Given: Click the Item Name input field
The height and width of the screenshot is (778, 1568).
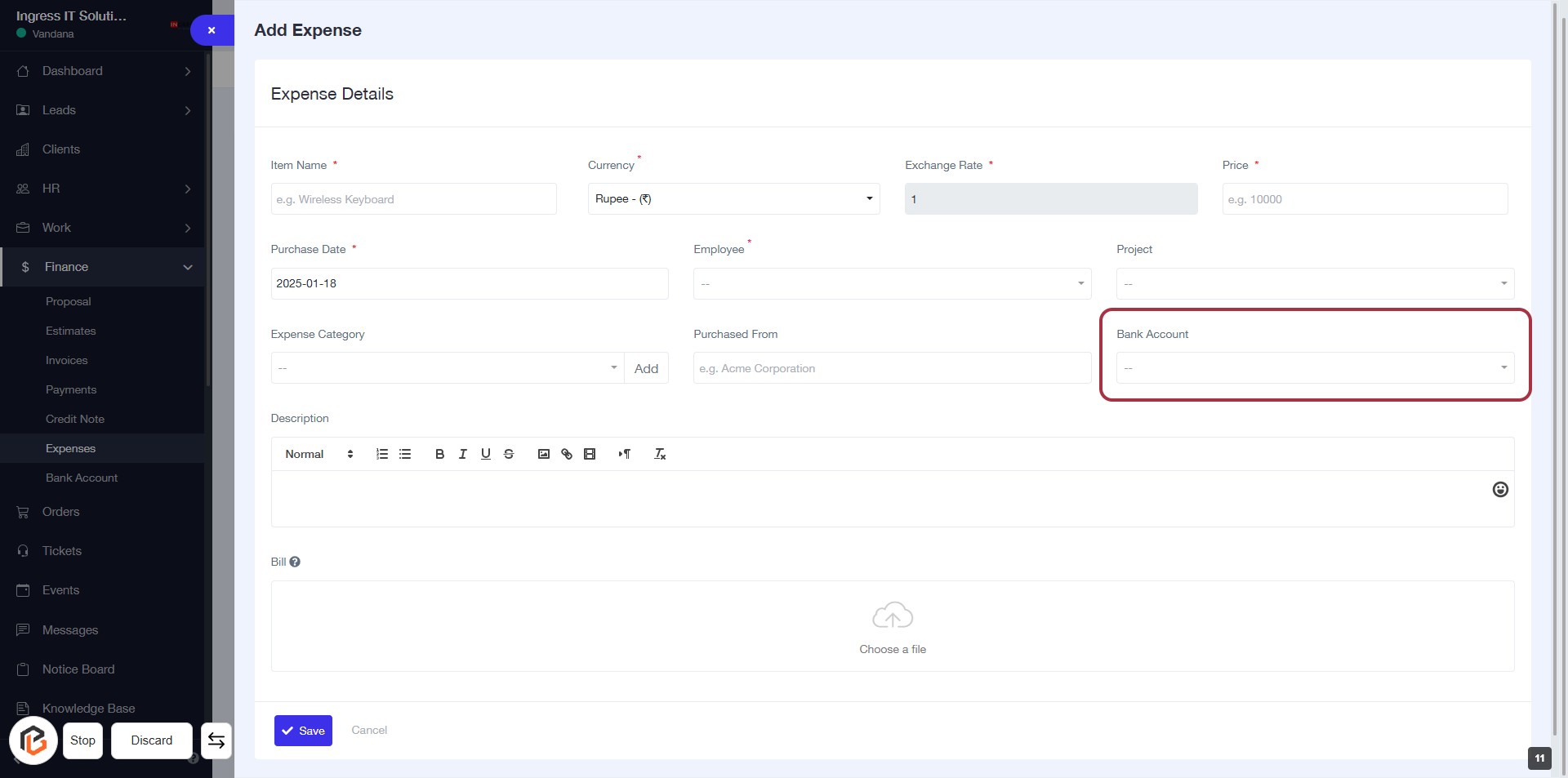Looking at the screenshot, I should tap(413, 199).
